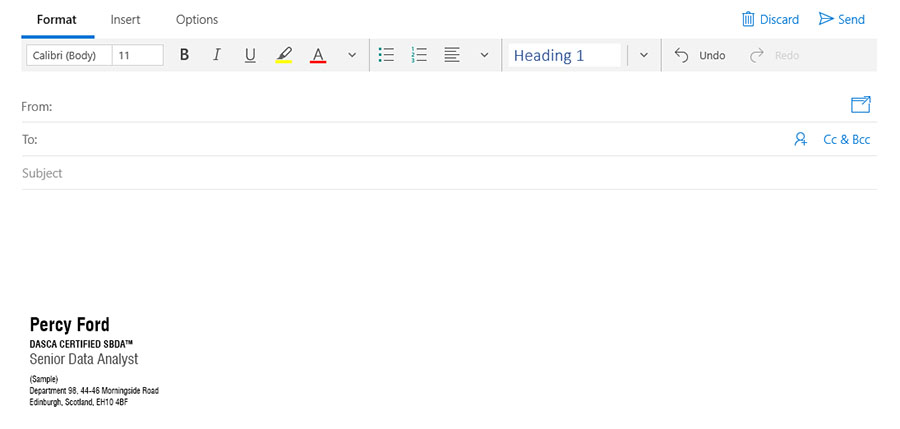Click the Subject input field
The height and width of the screenshot is (429, 900).
400,173
